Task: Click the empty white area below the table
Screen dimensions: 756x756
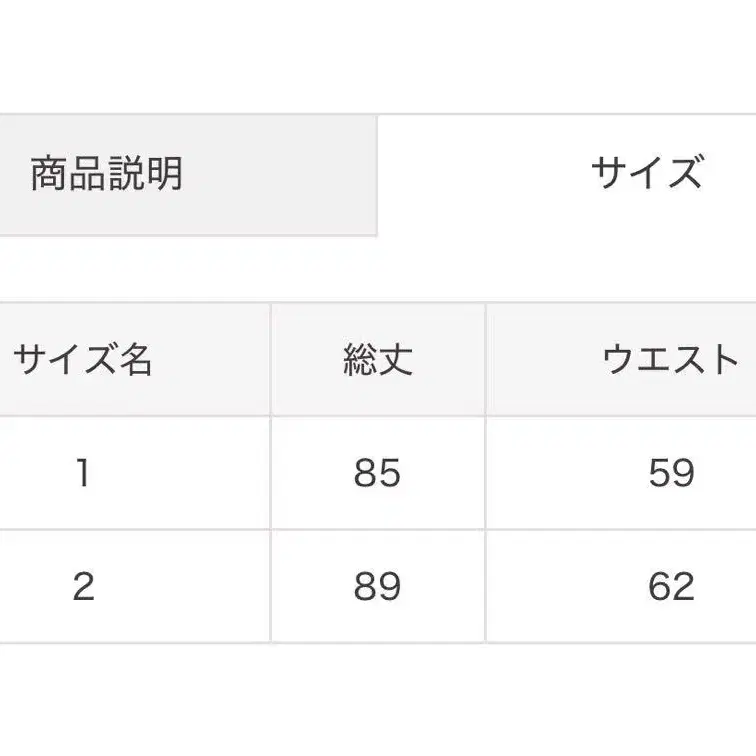Action: [378, 700]
